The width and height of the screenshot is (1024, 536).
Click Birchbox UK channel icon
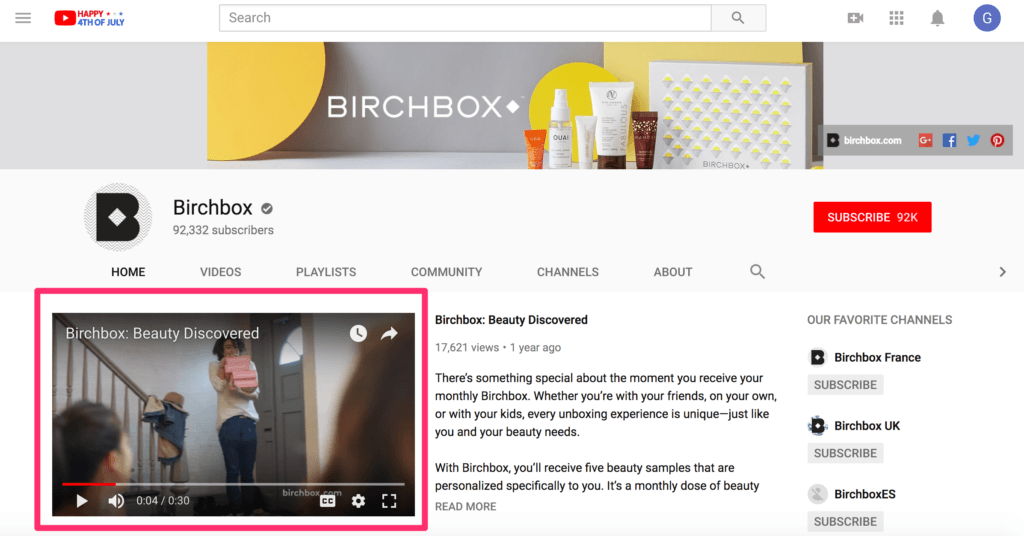818,426
